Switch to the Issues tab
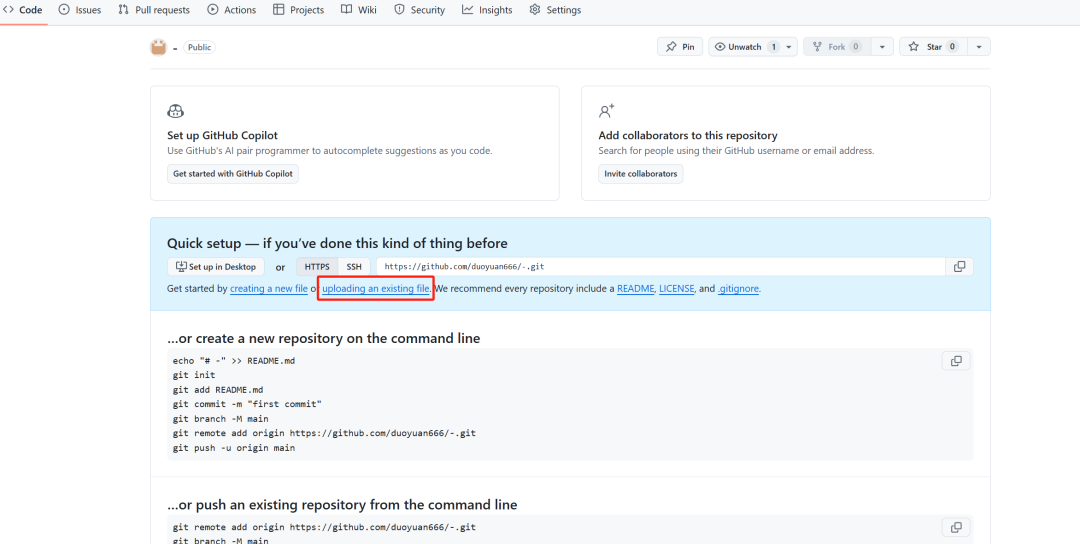The height and width of the screenshot is (544, 1080). click(80, 10)
